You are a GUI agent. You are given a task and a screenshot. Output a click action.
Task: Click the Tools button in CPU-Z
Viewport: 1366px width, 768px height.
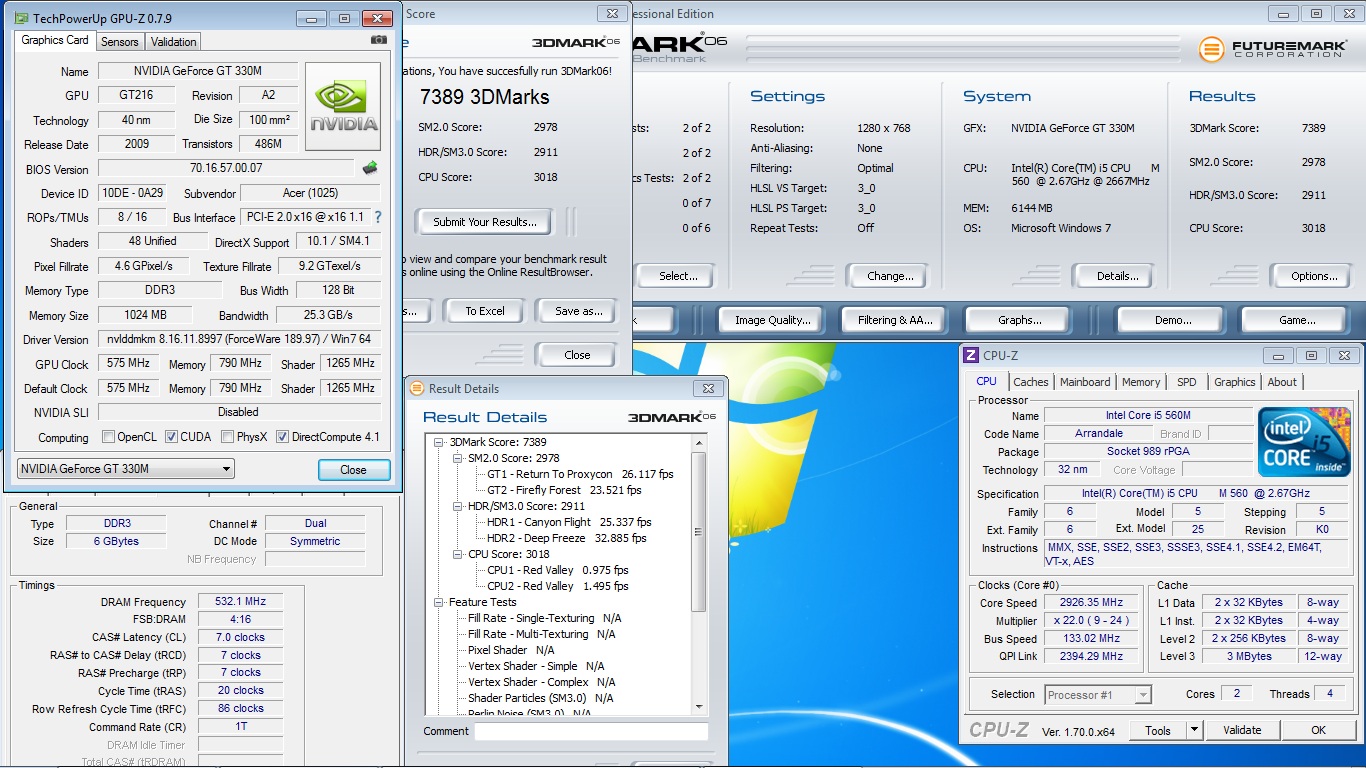coord(1158,730)
